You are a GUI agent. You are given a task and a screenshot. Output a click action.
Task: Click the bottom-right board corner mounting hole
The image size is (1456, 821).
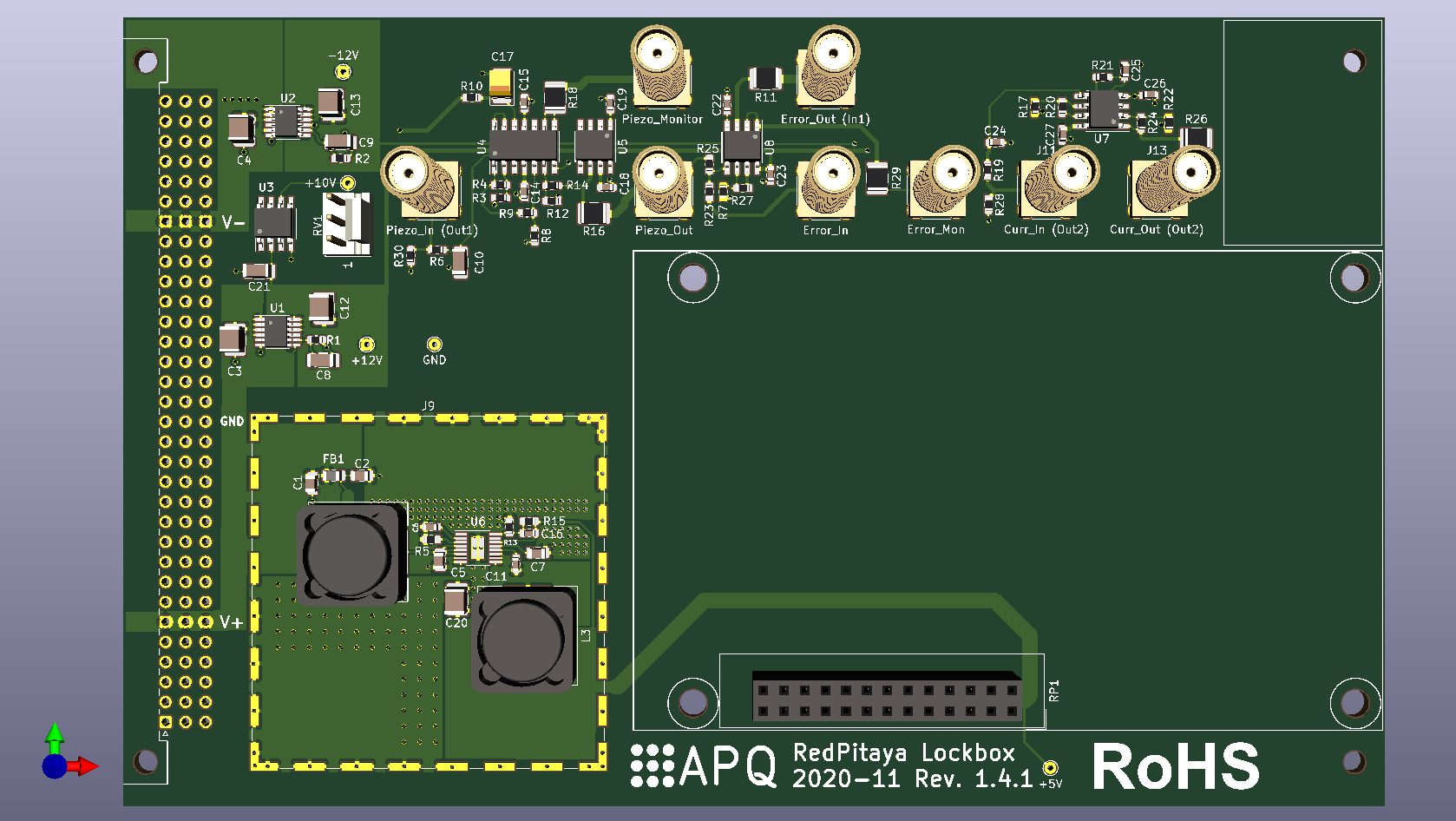point(1354,762)
